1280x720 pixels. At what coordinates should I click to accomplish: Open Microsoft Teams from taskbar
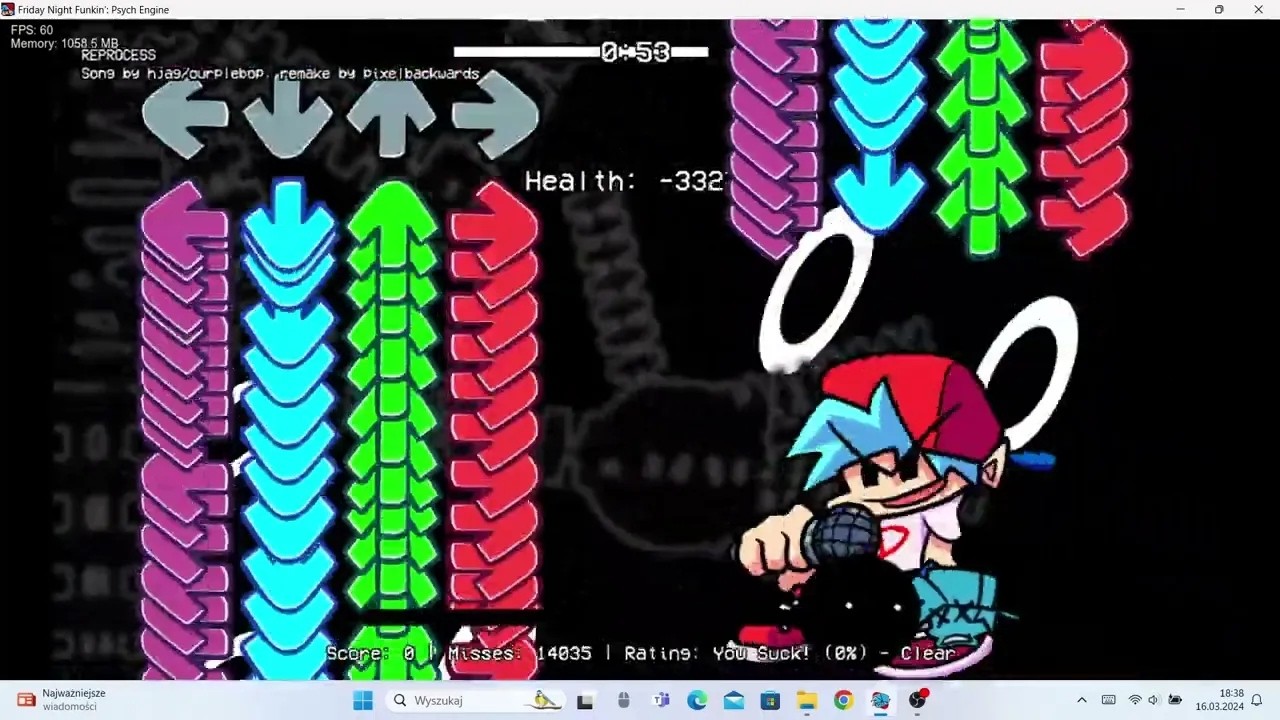click(660, 700)
